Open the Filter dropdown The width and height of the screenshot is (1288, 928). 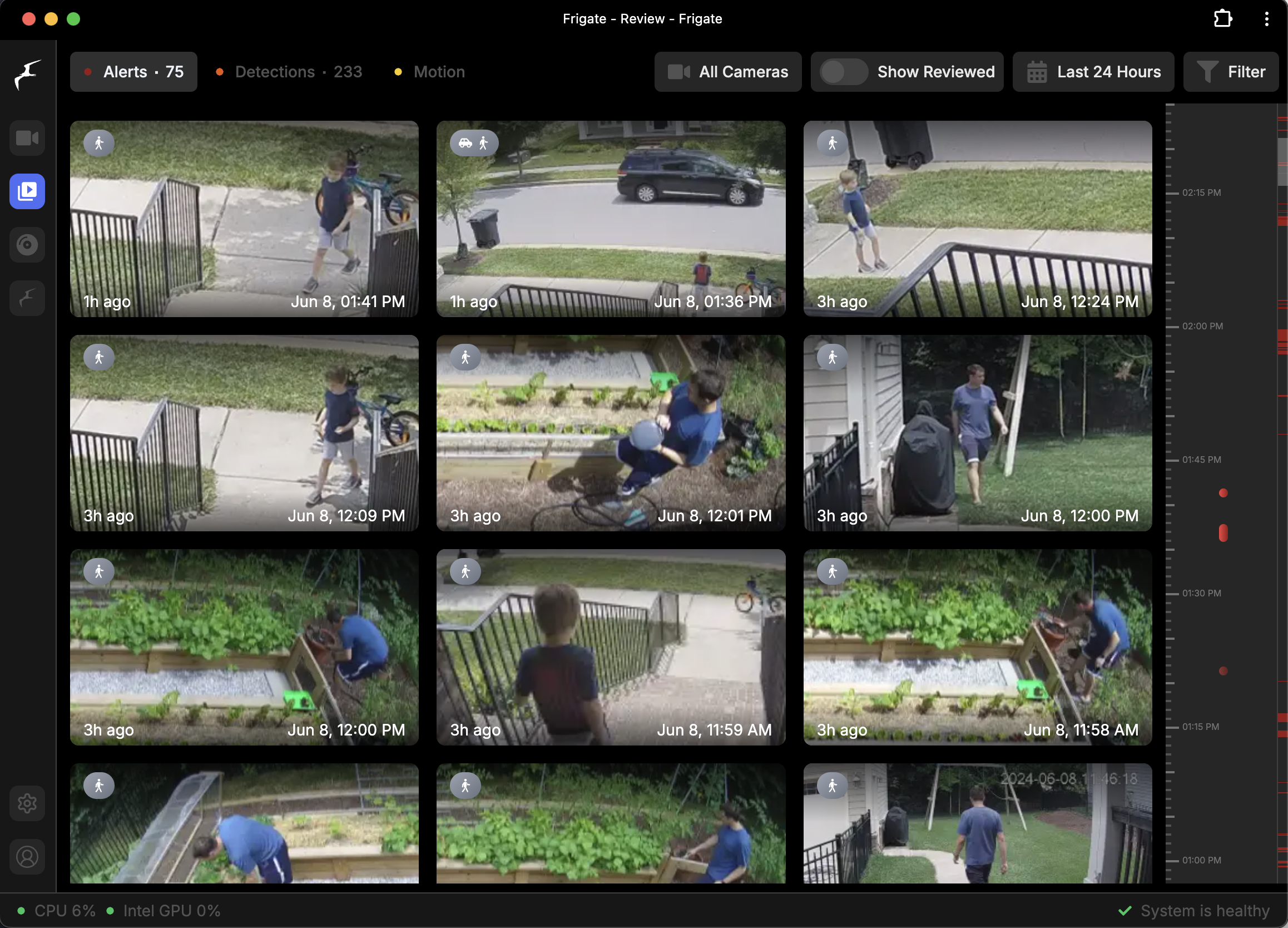pos(1230,72)
